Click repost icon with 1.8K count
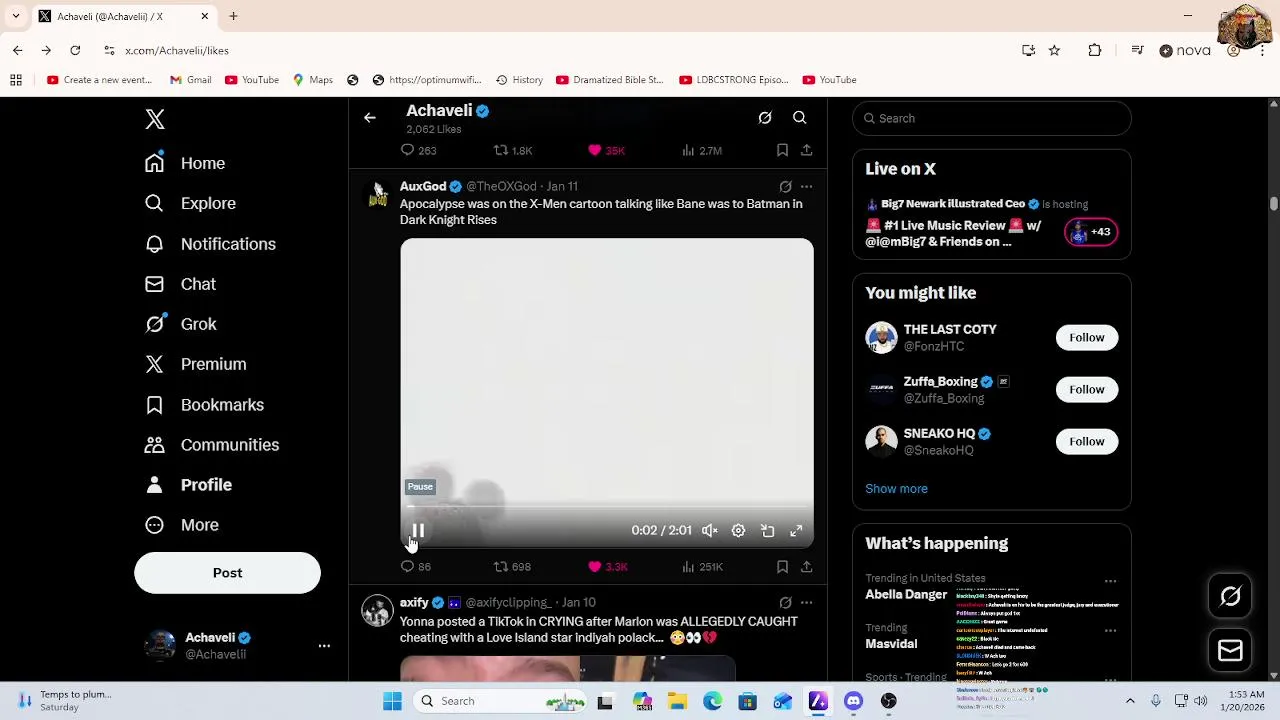Screen dimensions: 1280x720 501,150
